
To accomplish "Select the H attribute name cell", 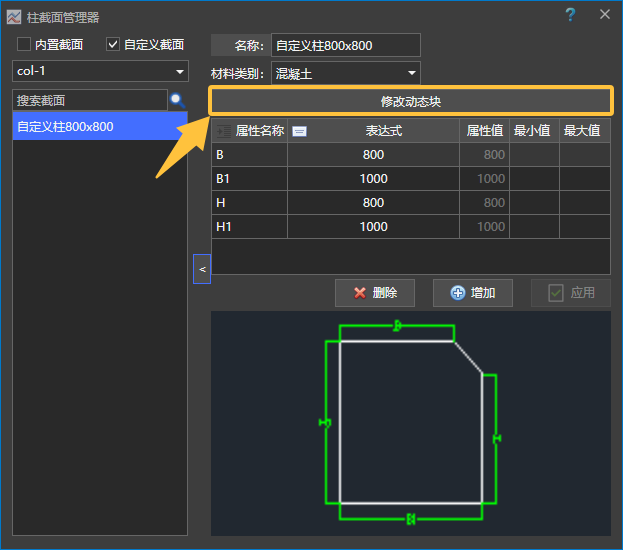I will (x=250, y=203).
